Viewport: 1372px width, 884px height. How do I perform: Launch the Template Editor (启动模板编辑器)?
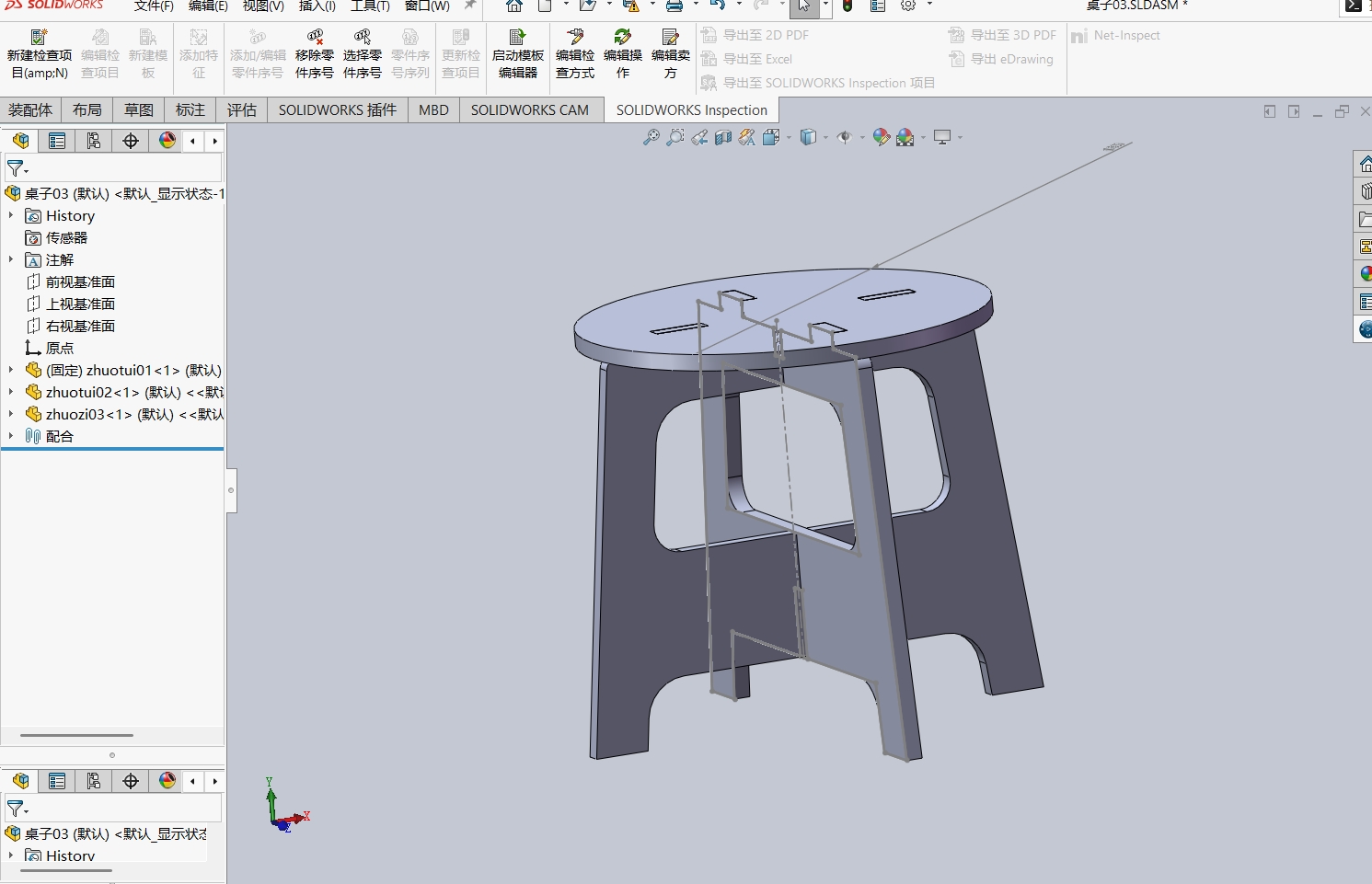click(518, 54)
